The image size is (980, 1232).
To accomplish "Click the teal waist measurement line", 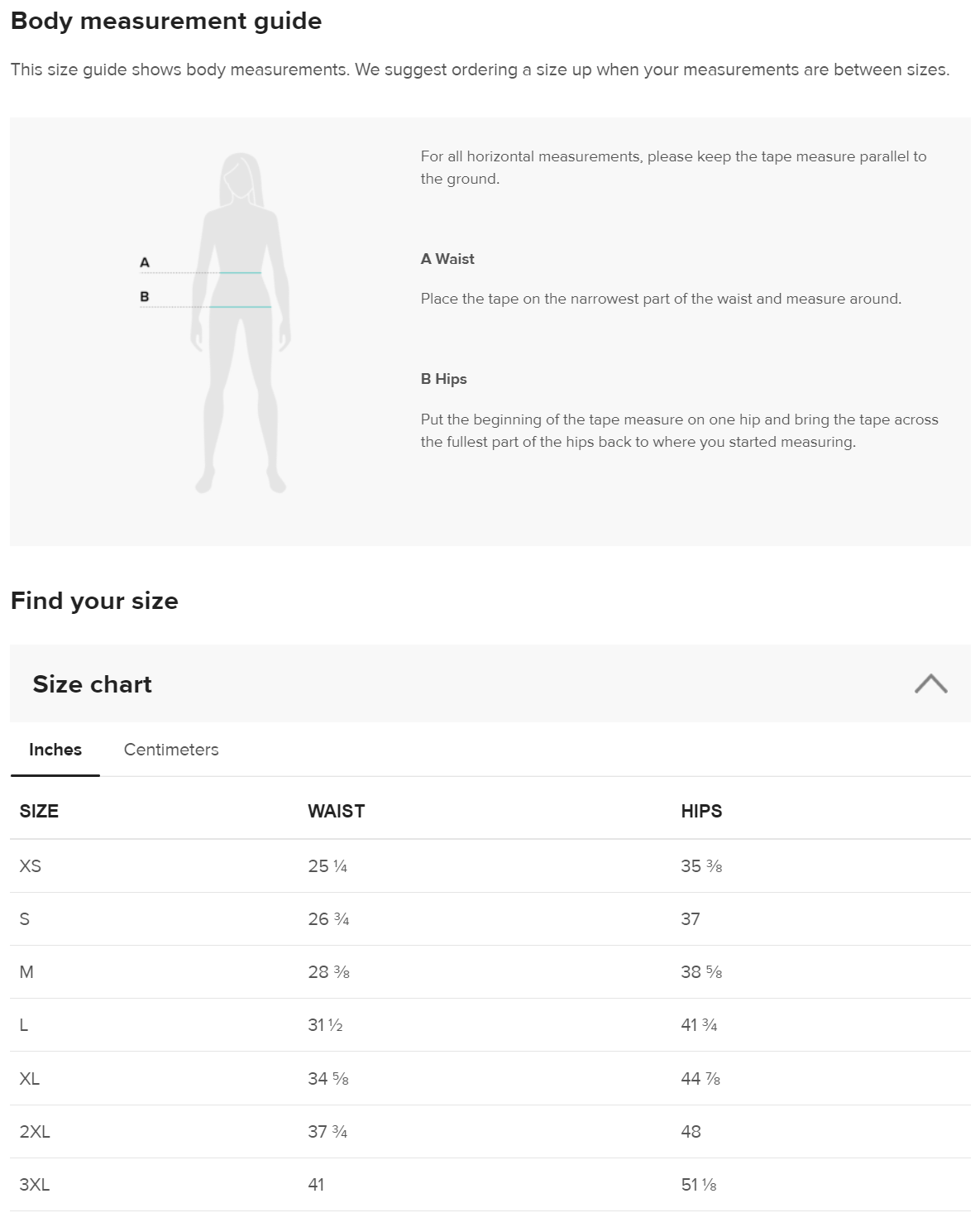I will [x=241, y=273].
